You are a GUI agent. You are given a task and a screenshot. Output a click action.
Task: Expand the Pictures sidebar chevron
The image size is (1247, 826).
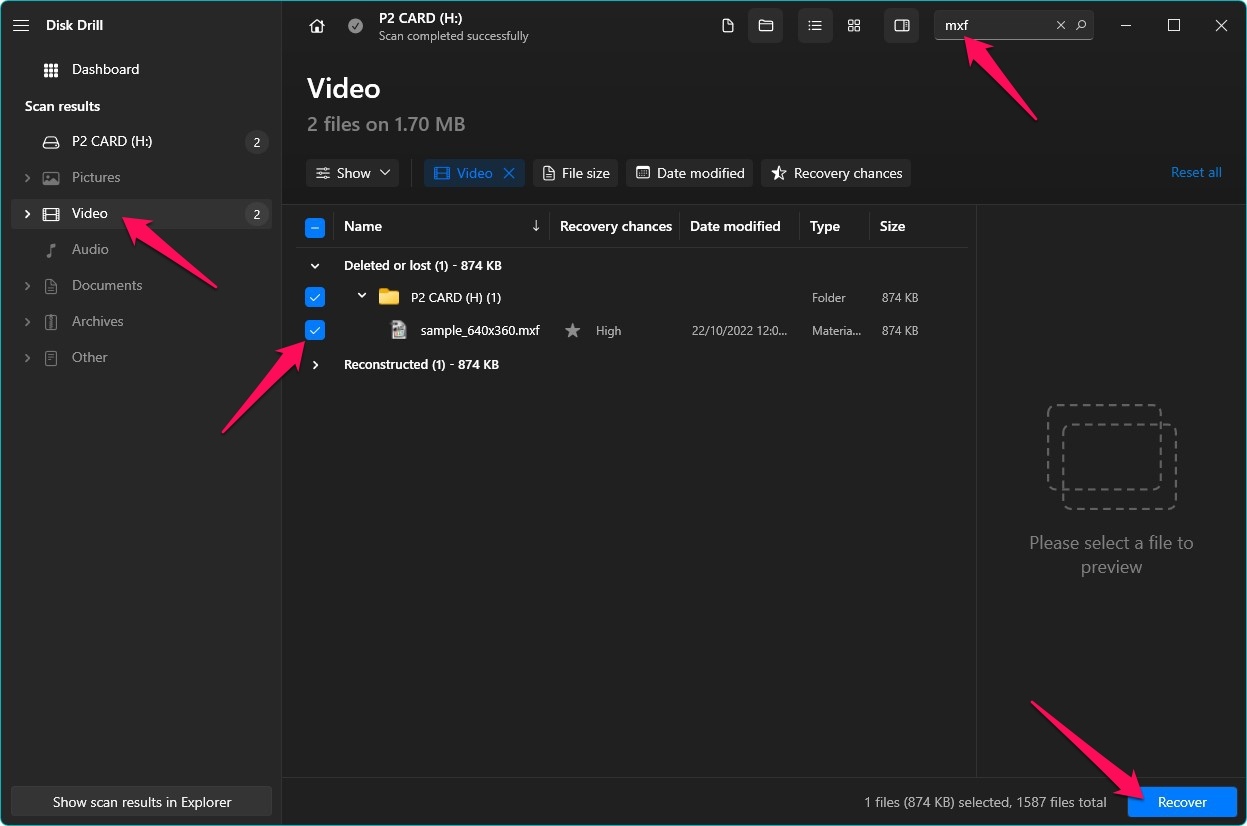[x=27, y=178]
